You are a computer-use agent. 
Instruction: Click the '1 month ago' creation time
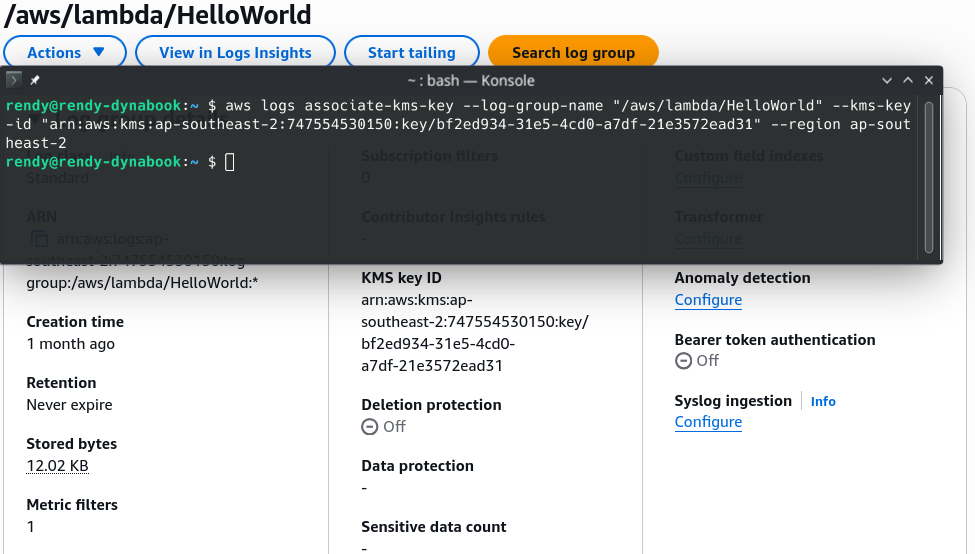coord(70,344)
